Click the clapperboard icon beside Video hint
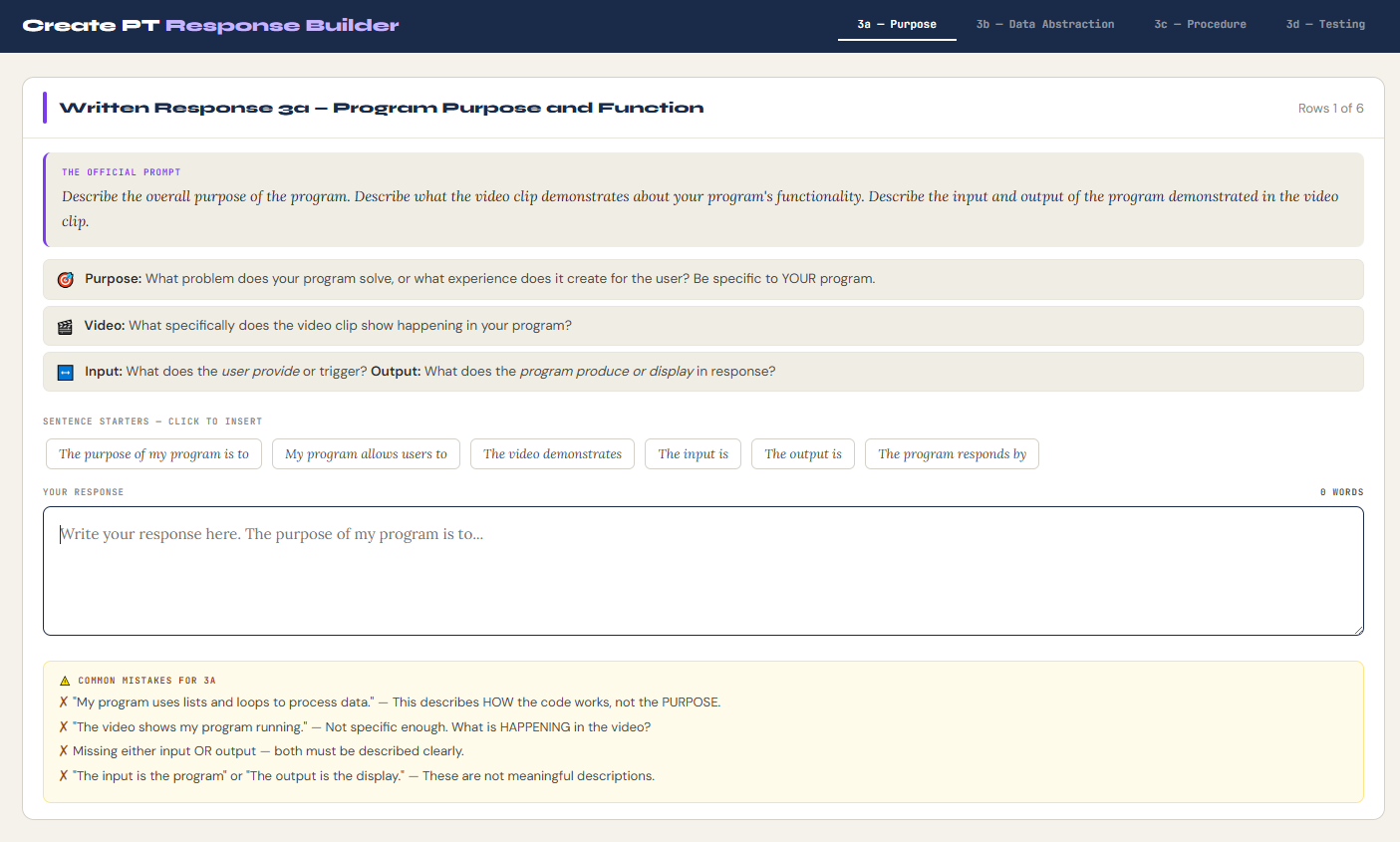The width and height of the screenshot is (1400, 842). [66, 327]
